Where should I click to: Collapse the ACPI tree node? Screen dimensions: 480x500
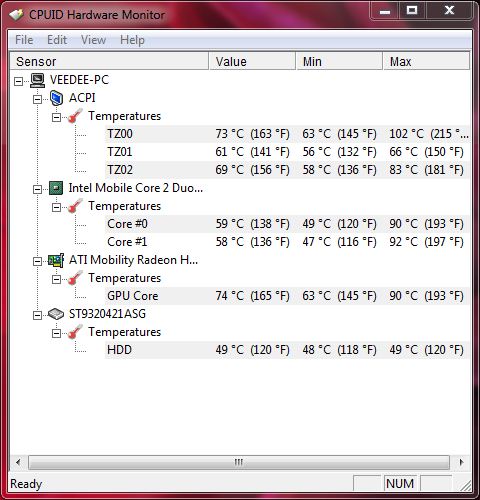pyautogui.click(x=37, y=99)
